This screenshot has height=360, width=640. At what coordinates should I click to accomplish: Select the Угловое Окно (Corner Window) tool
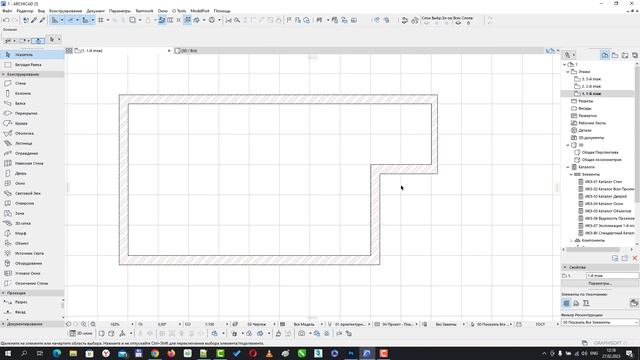point(32,273)
